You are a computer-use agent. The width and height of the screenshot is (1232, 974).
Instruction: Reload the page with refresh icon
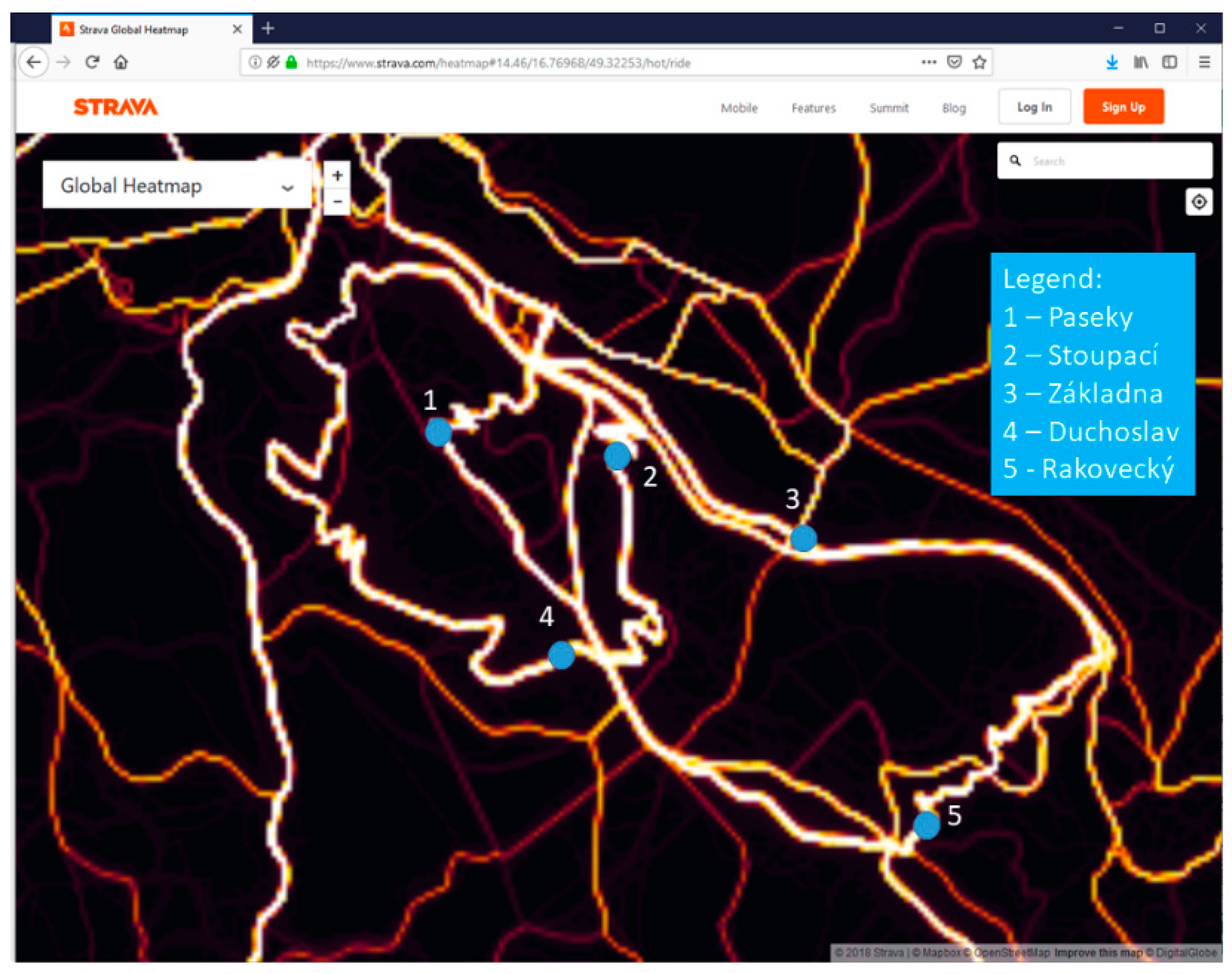92,61
